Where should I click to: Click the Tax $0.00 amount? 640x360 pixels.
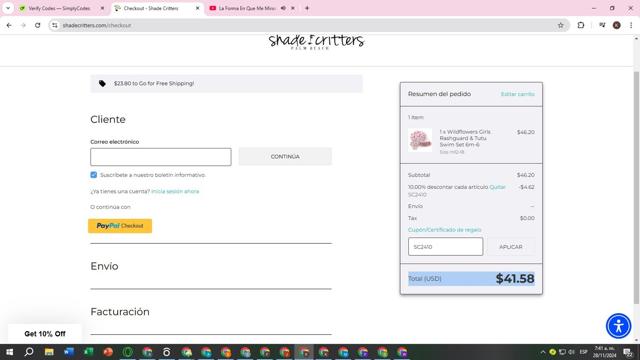(527, 218)
